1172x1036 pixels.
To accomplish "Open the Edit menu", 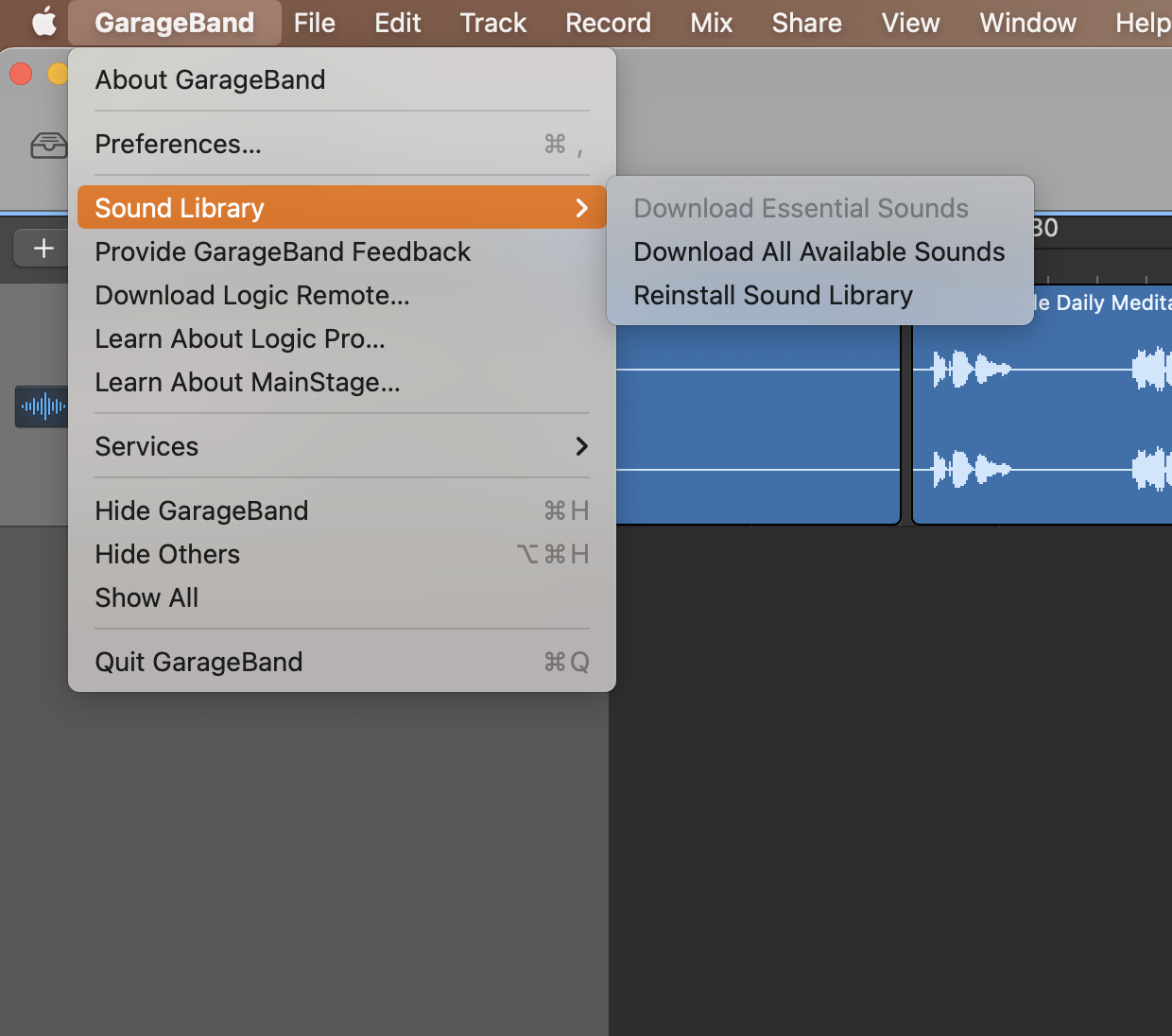I will click(x=398, y=22).
